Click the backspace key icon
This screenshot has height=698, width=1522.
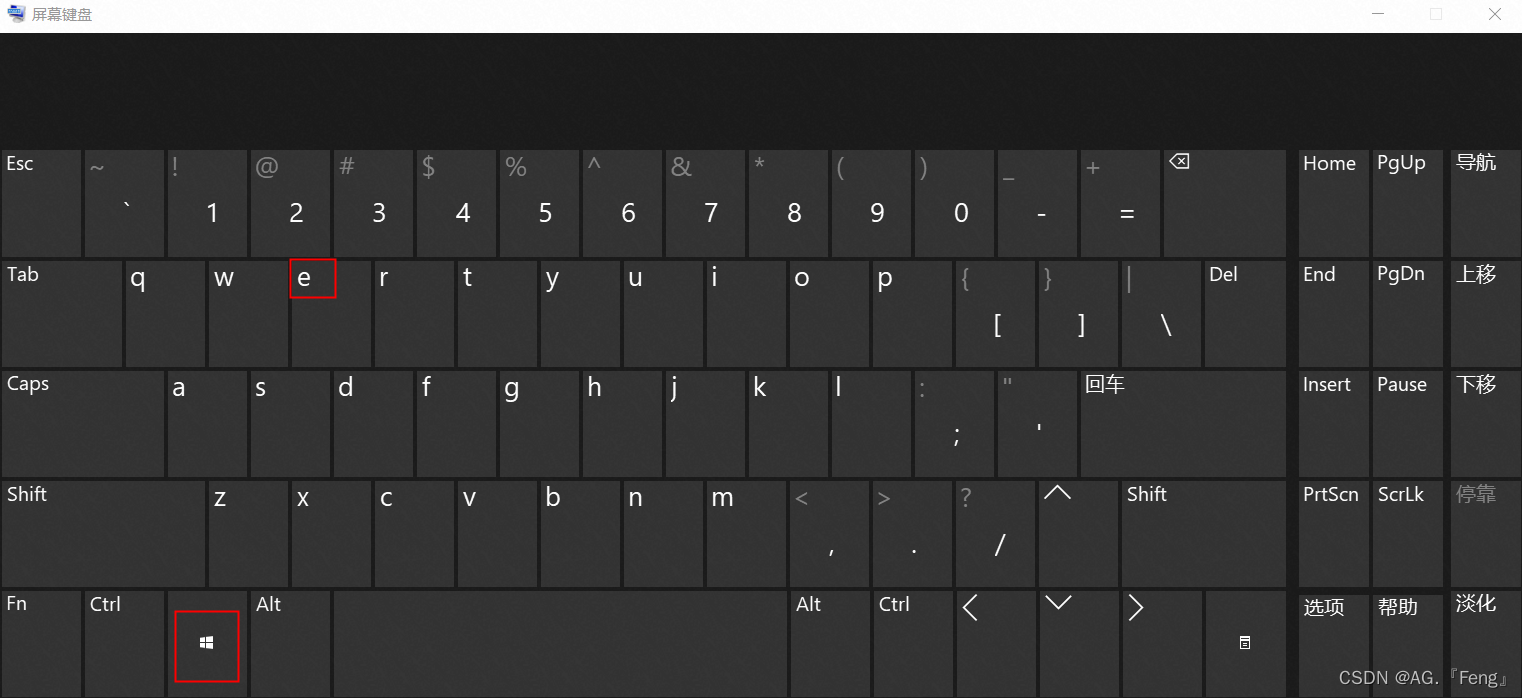1180,161
